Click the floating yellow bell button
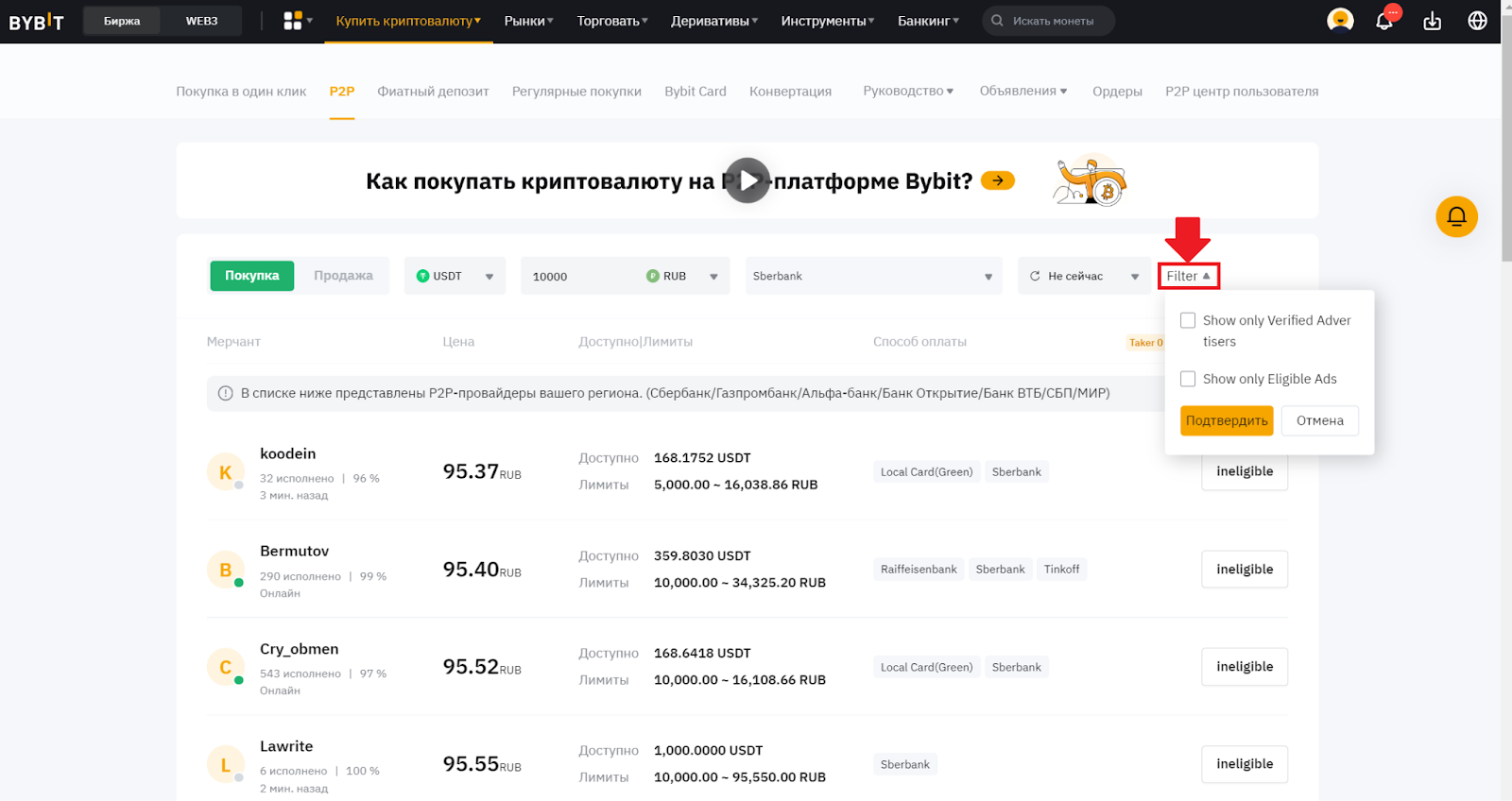This screenshot has height=801, width=1512. point(1456,217)
